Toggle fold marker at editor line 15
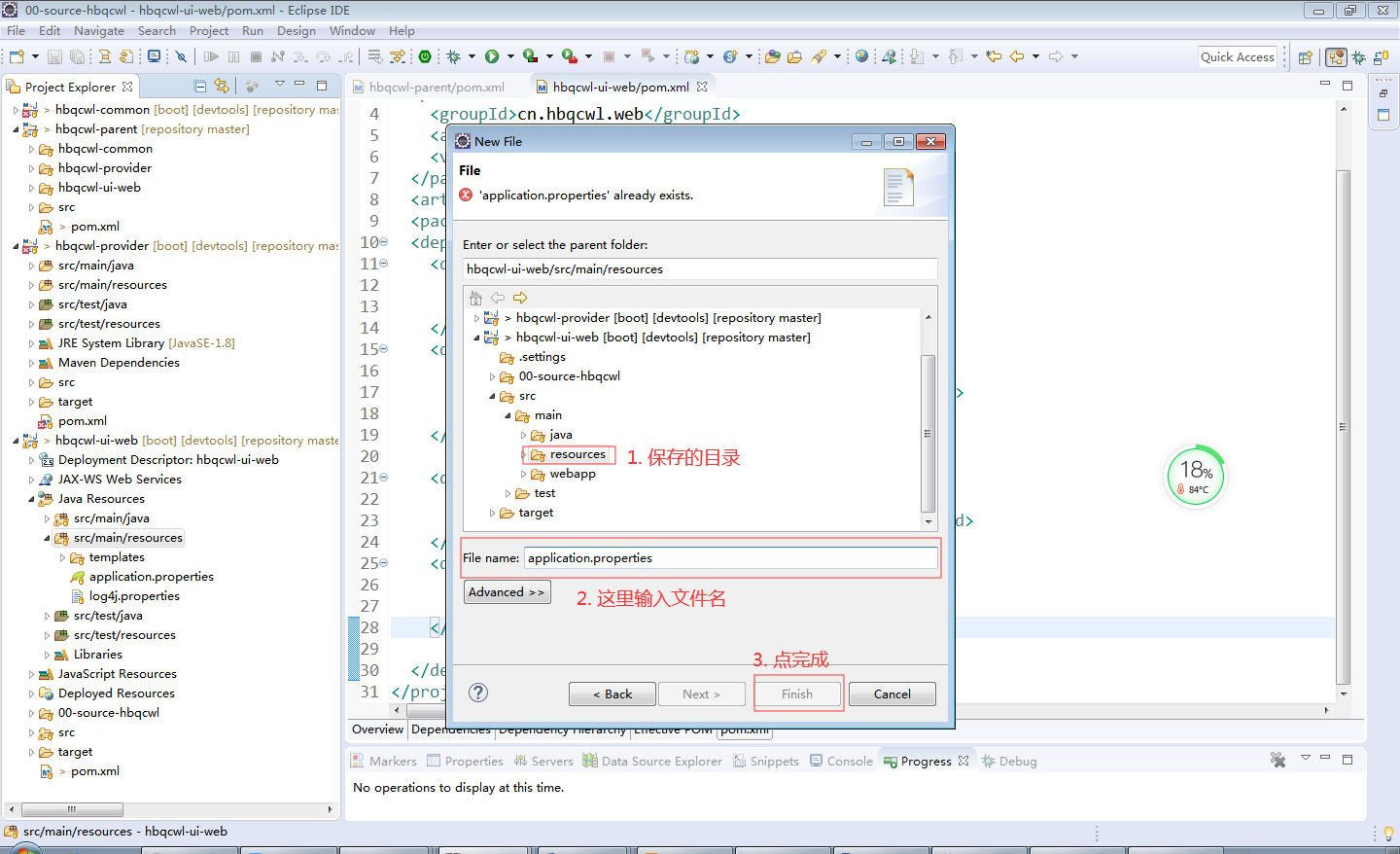This screenshot has height=854, width=1400. coord(383,349)
